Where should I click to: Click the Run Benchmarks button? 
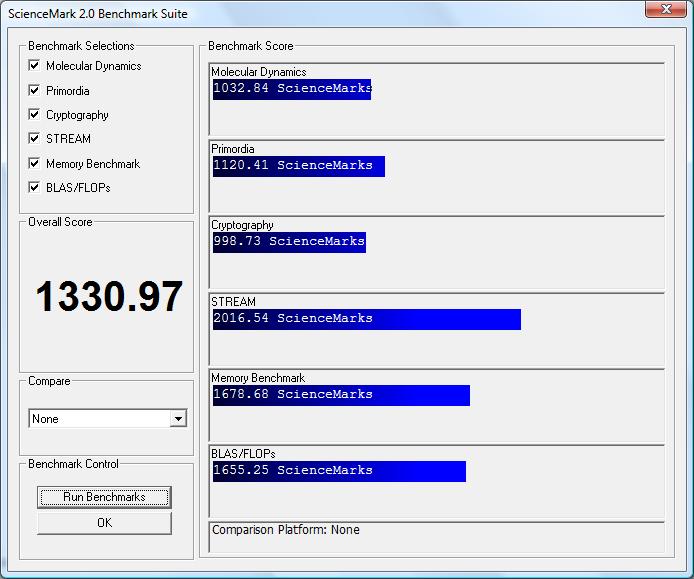[104, 497]
